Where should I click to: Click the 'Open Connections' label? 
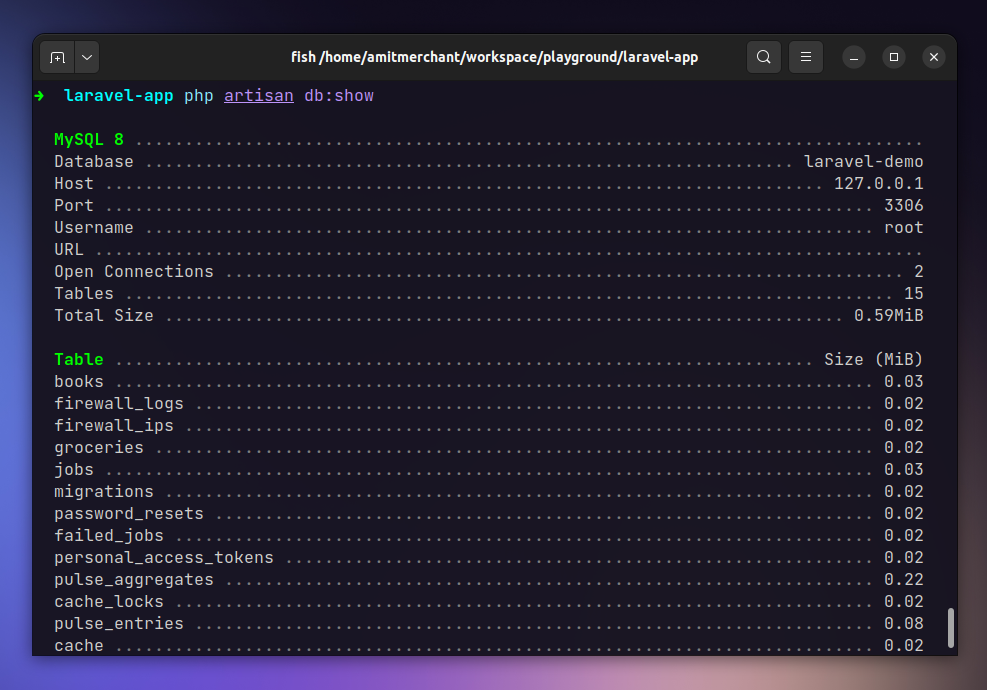click(133, 272)
